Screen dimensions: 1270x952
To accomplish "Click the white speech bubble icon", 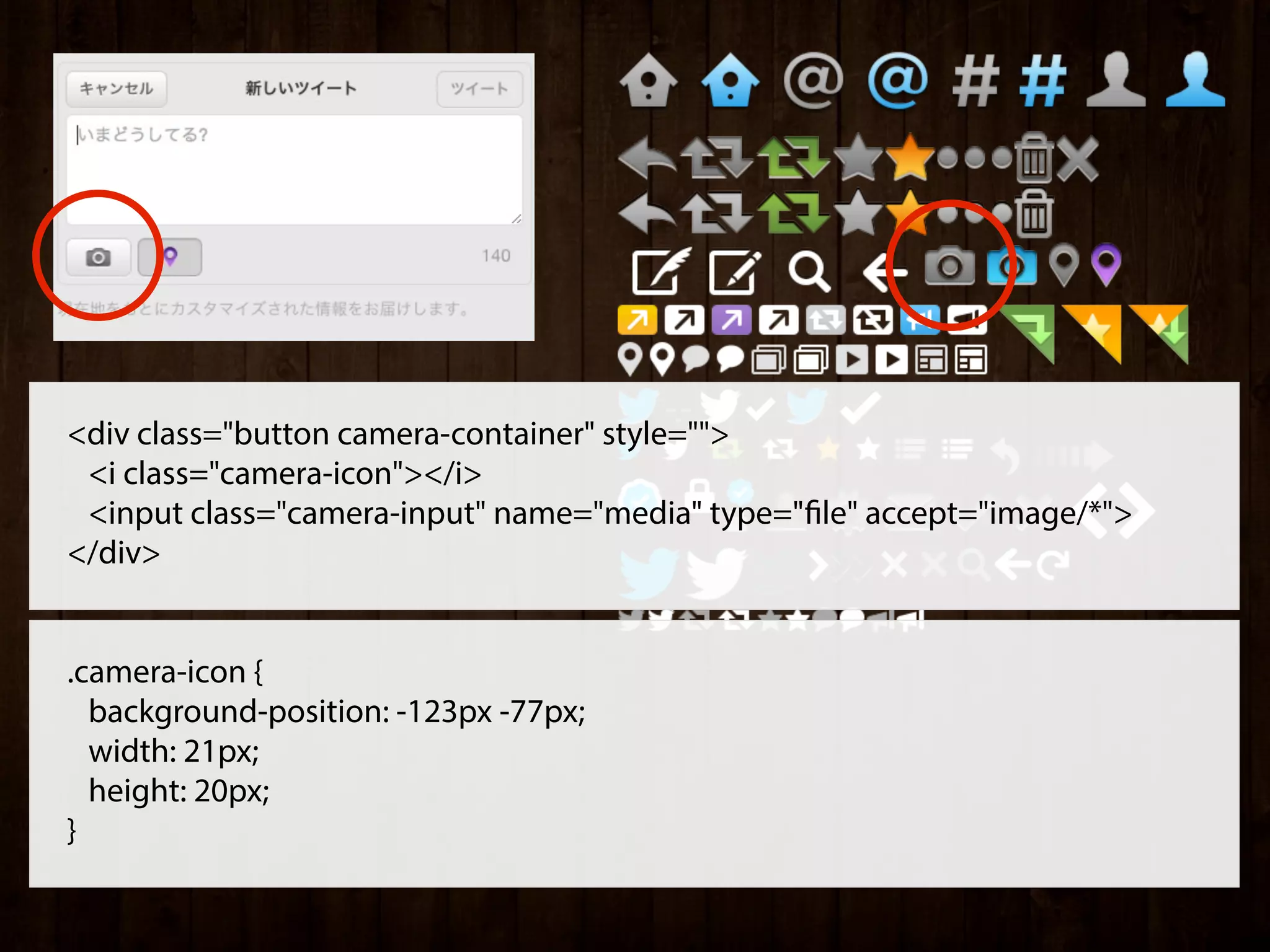I will (x=730, y=359).
